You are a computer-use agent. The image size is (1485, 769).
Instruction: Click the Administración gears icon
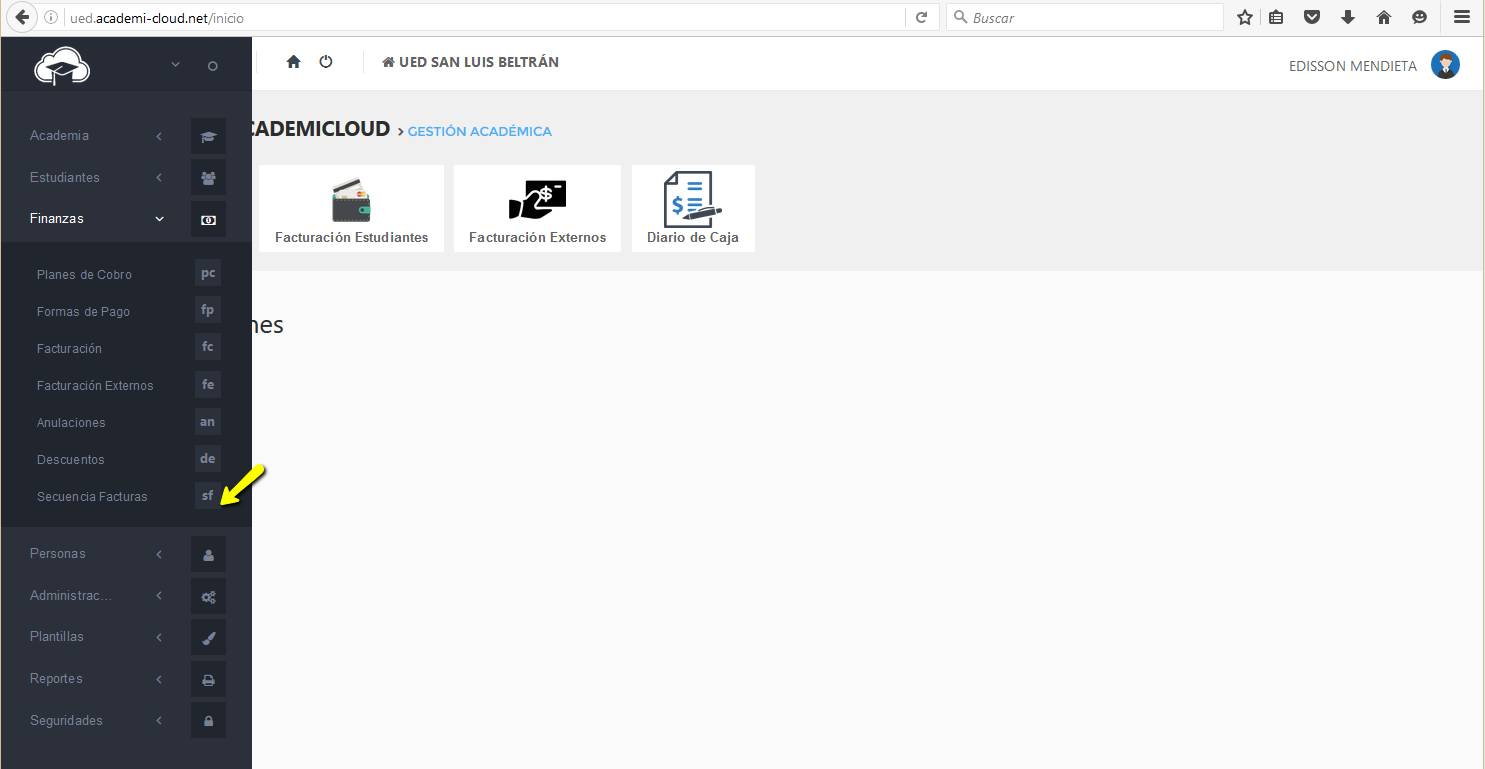(x=208, y=596)
